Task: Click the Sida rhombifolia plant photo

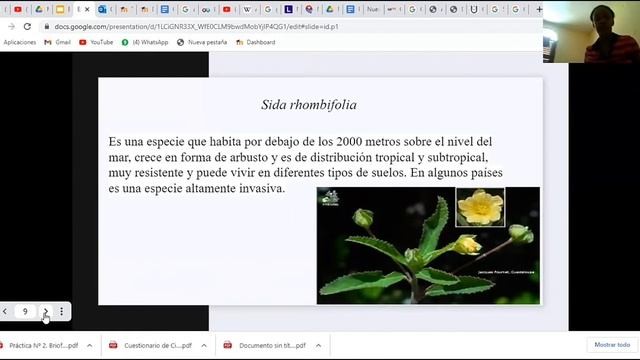Action: click(x=428, y=246)
